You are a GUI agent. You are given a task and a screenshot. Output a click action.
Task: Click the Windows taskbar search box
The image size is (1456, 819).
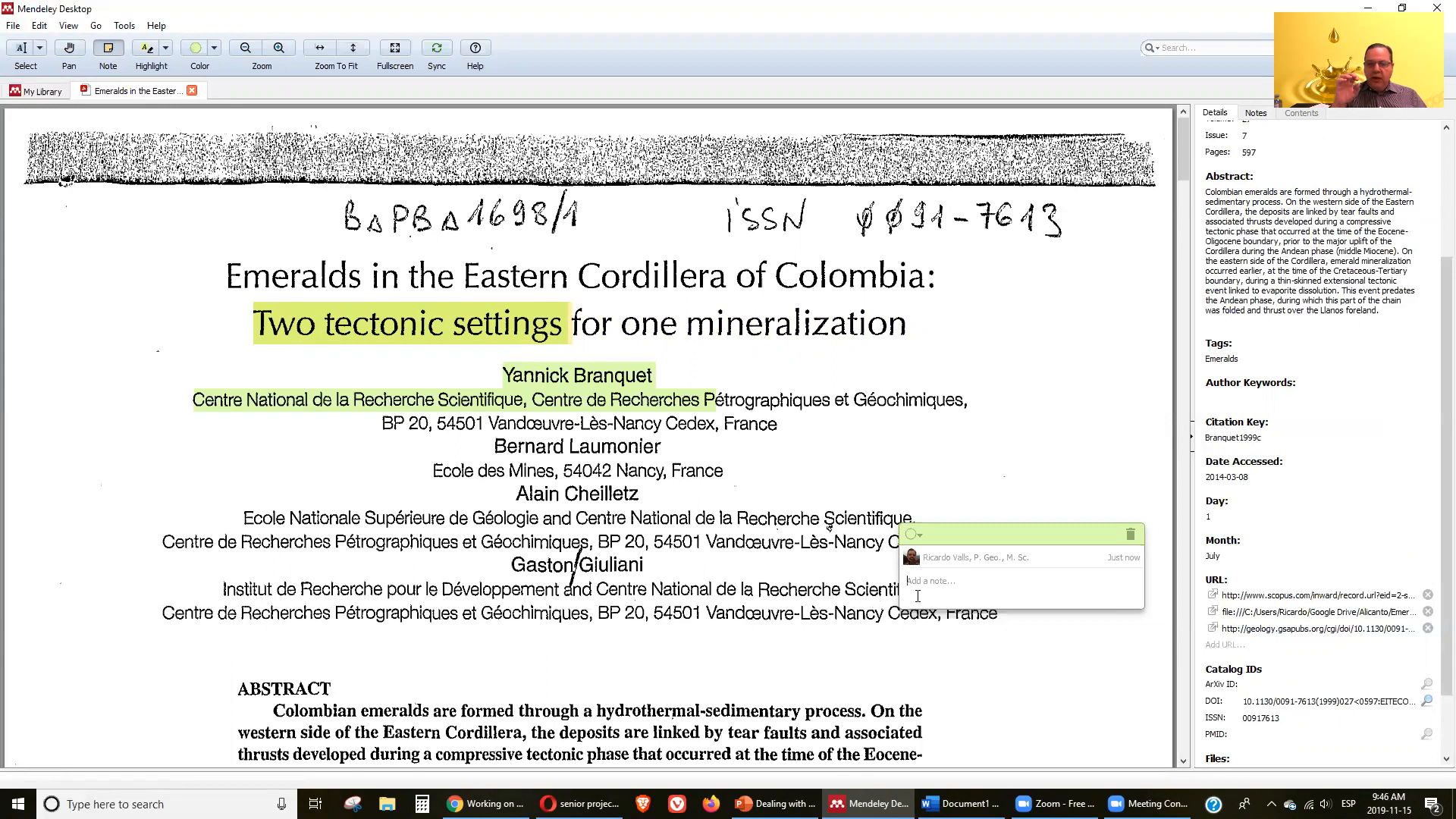(167, 804)
